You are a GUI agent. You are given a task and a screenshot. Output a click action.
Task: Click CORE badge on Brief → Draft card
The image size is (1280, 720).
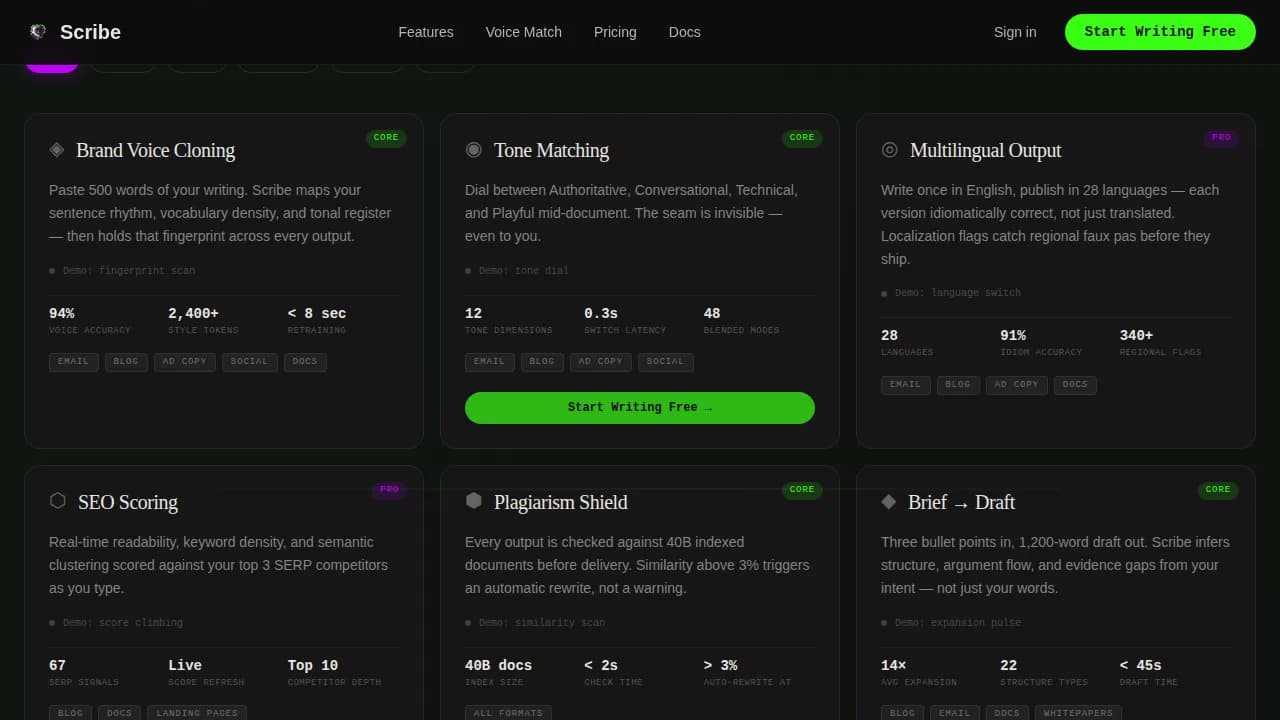click(1218, 490)
